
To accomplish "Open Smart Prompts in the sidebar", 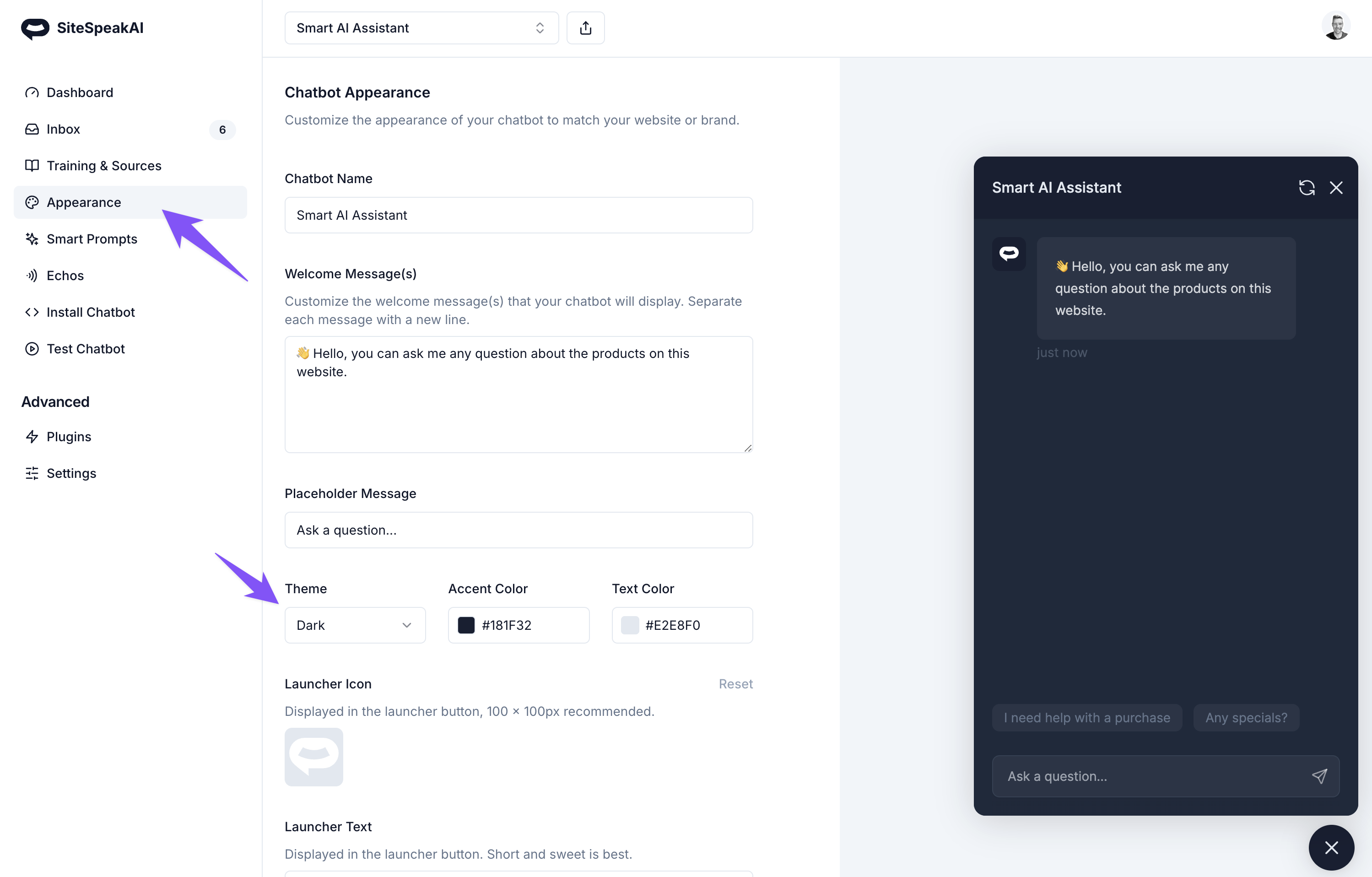I will (x=92, y=239).
